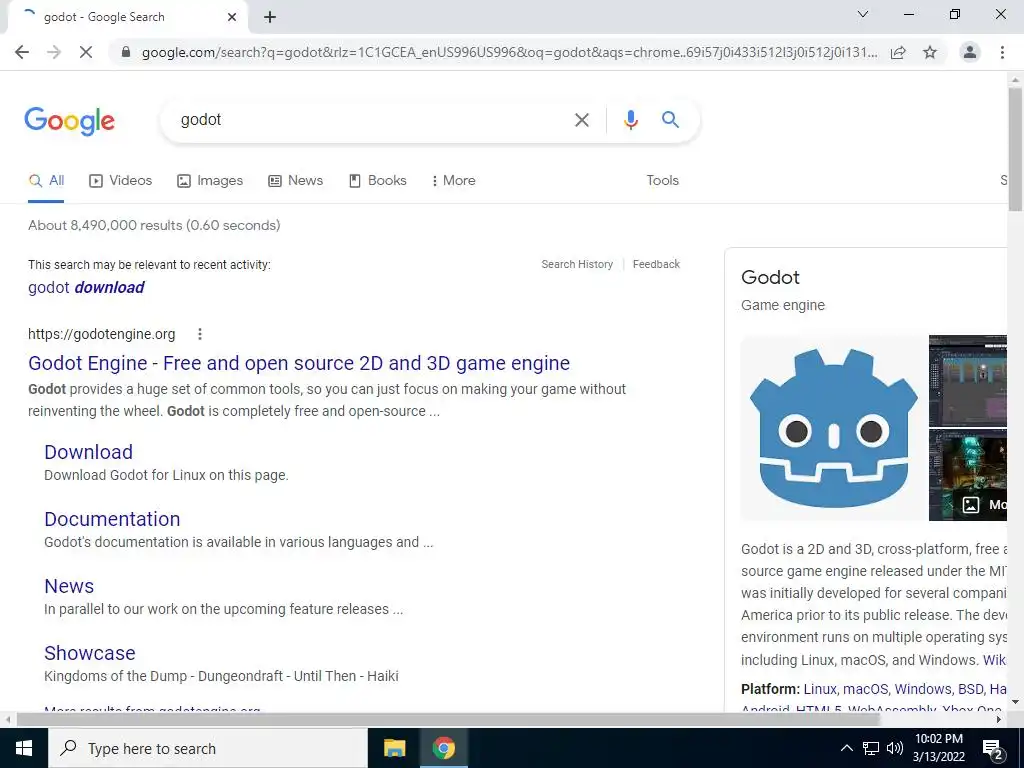Open the Godot Engine main result title
Image resolution: width=1024 pixels, height=768 pixels.
coord(299,363)
